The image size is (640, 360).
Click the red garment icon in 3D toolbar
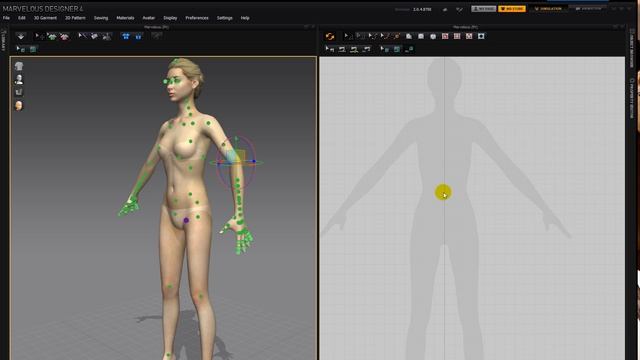(x=64, y=36)
